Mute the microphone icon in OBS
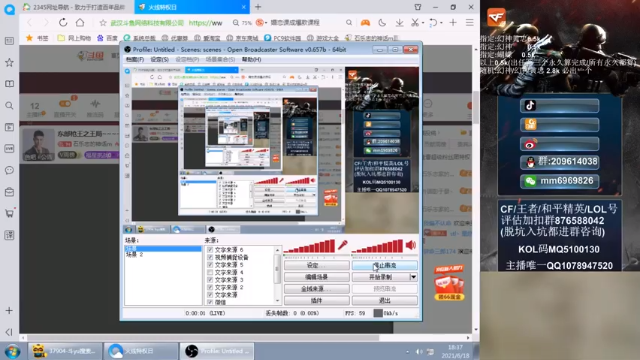This screenshot has height=360, width=640. (x=342, y=245)
